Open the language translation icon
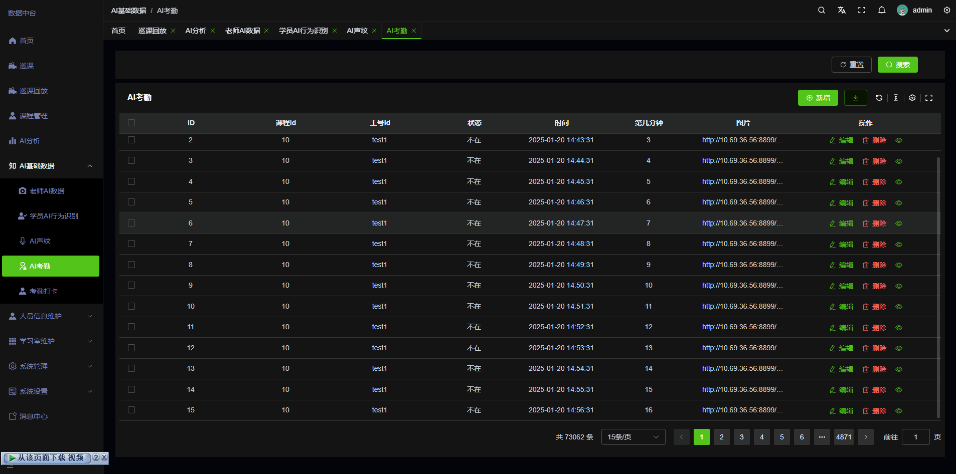Image resolution: width=956 pixels, height=474 pixels. coord(842,10)
